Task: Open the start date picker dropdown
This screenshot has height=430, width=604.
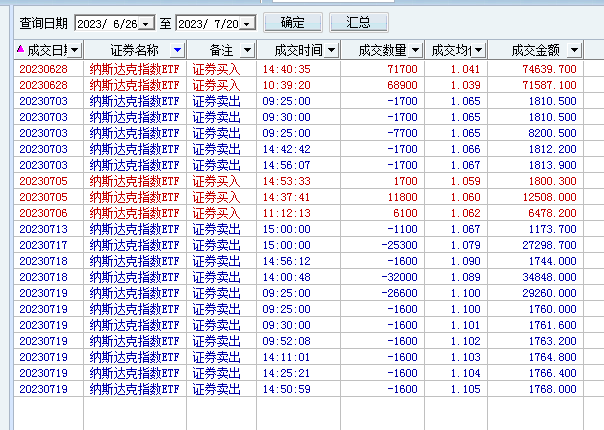Action: coord(146,24)
